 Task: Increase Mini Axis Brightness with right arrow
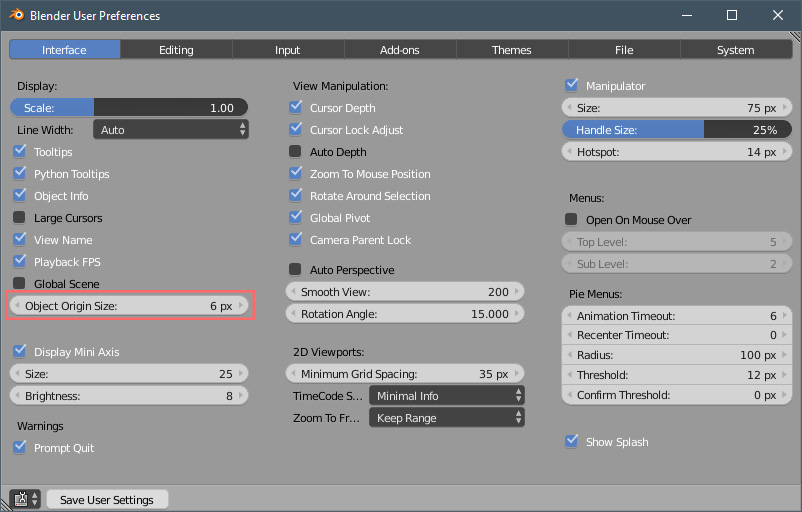tap(241, 395)
